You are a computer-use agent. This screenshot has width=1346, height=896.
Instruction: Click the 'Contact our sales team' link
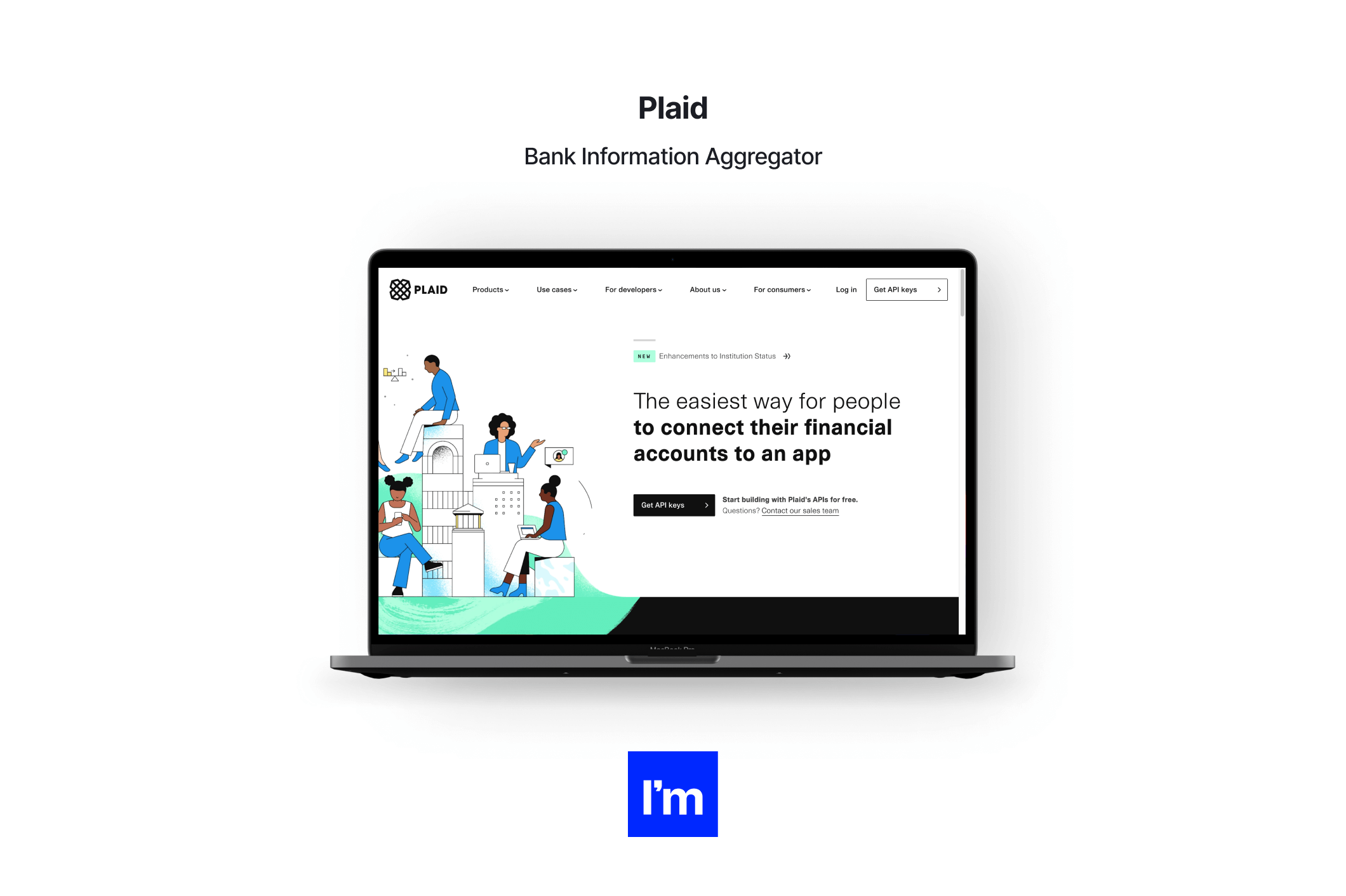pyautogui.click(x=800, y=510)
